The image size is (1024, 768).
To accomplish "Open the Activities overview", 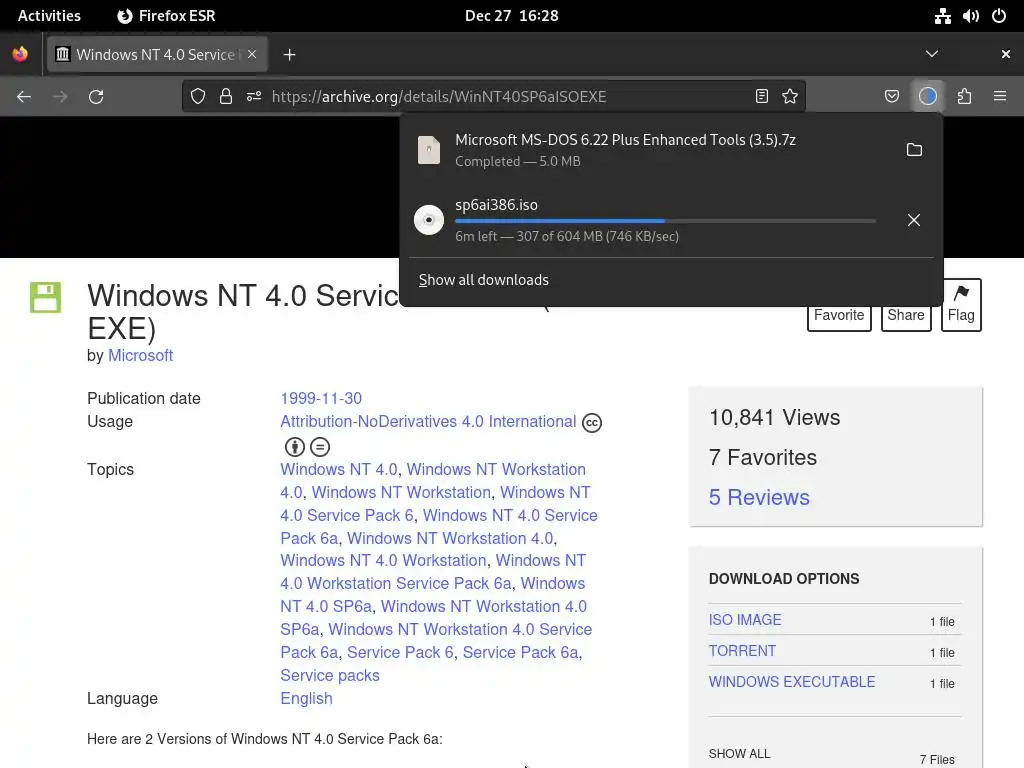I will point(49,16).
